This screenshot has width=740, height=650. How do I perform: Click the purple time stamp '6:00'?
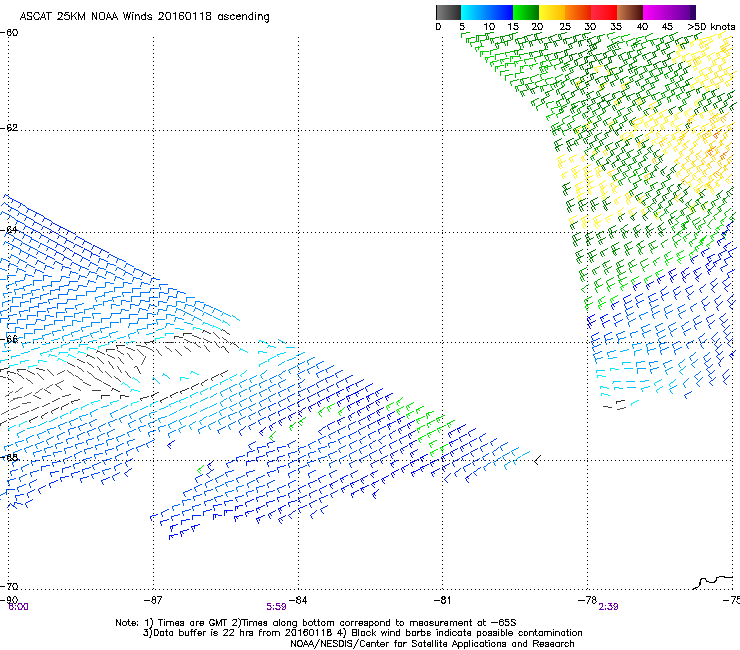[18, 607]
